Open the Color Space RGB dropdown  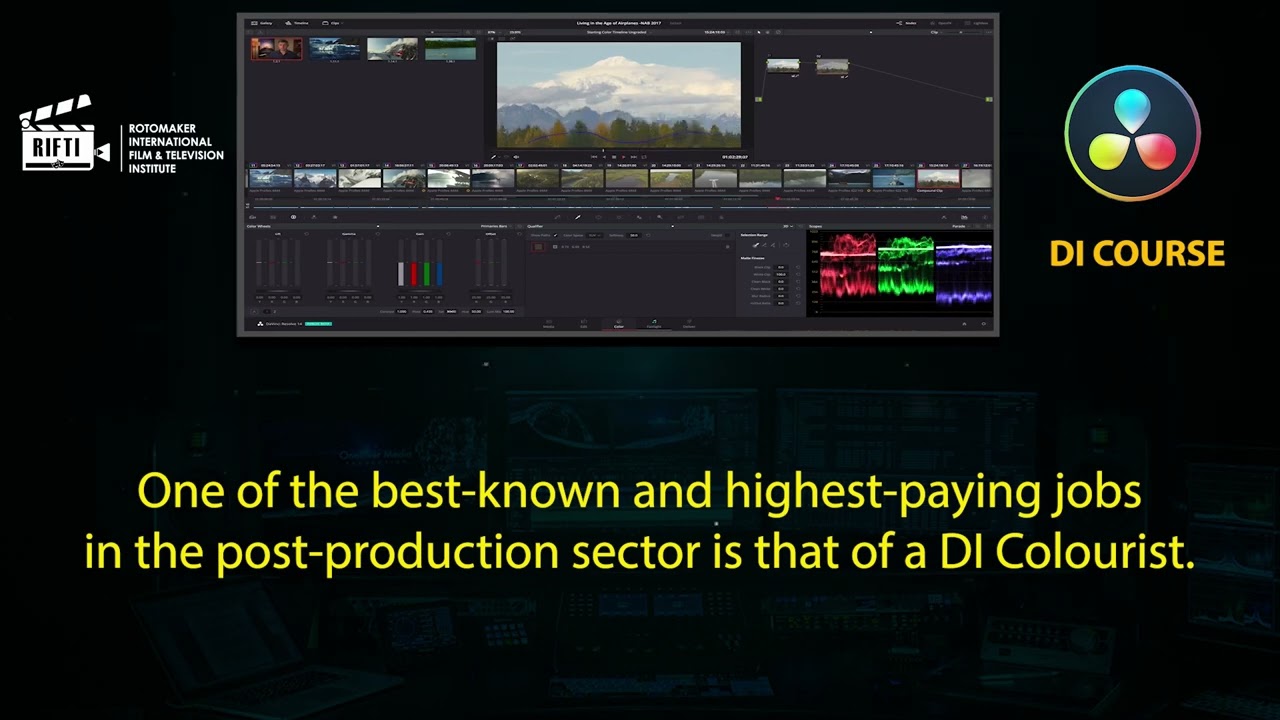click(x=596, y=235)
